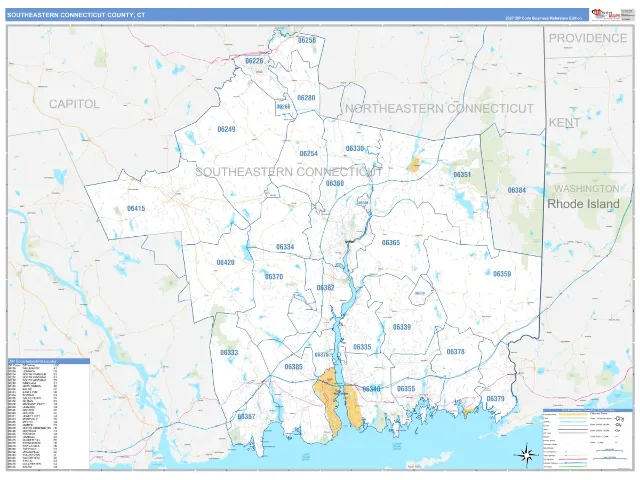Select ZIP code label 06359
The height and width of the screenshot is (480, 640).
pos(502,273)
